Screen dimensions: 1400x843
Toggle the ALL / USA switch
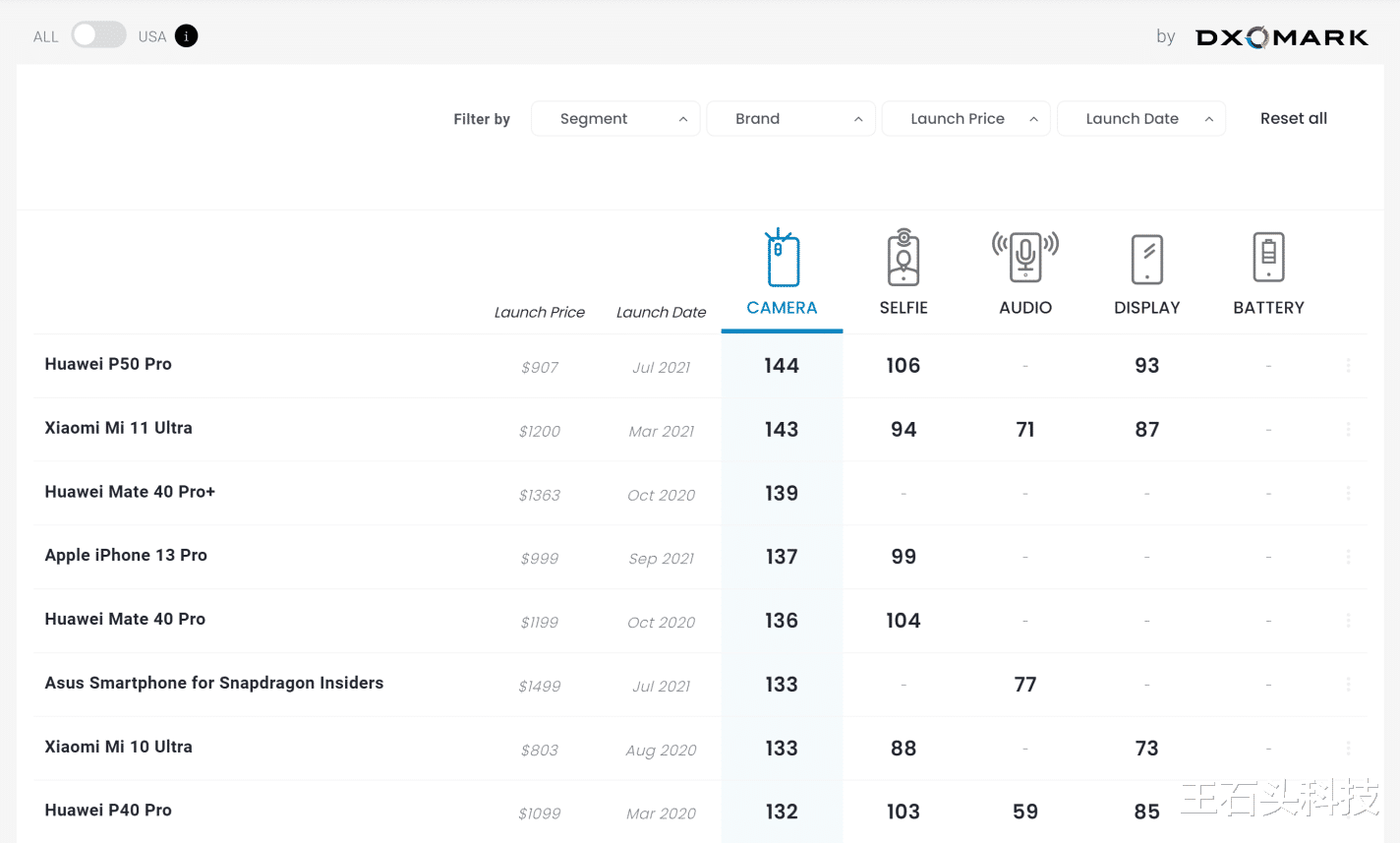pos(98,35)
